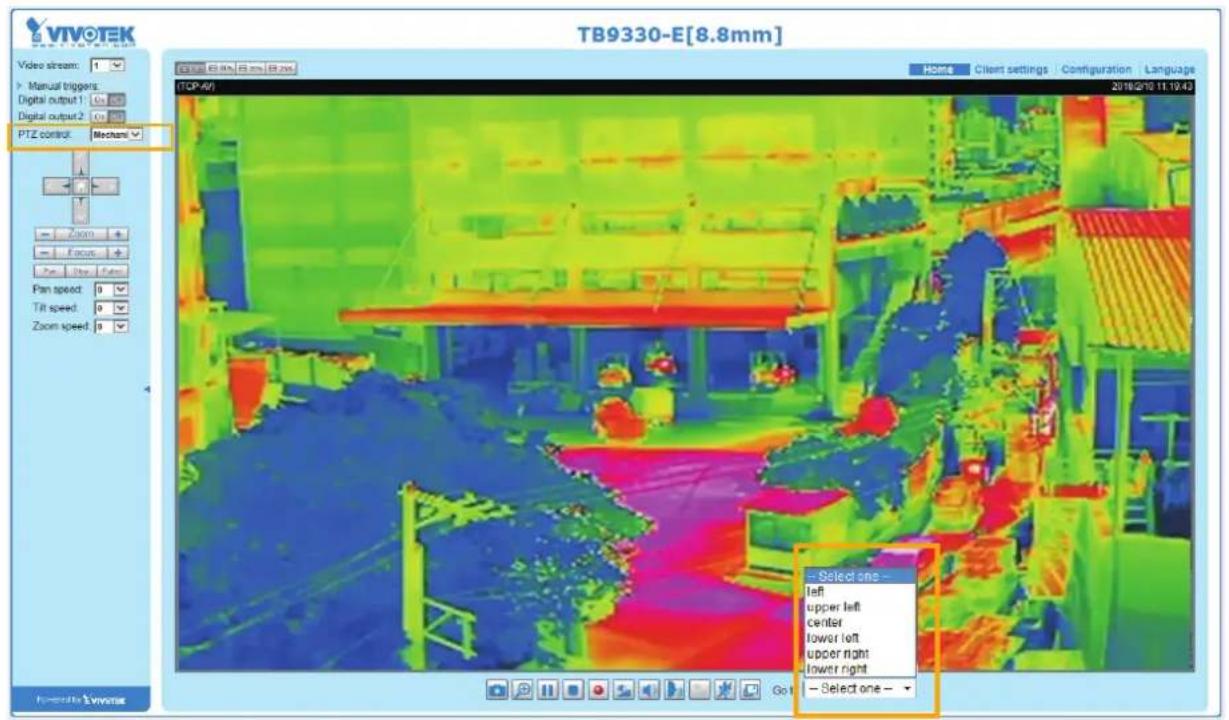Increase zoom with plus button
Screen dimensions: 1229x720
tap(118, 235)
